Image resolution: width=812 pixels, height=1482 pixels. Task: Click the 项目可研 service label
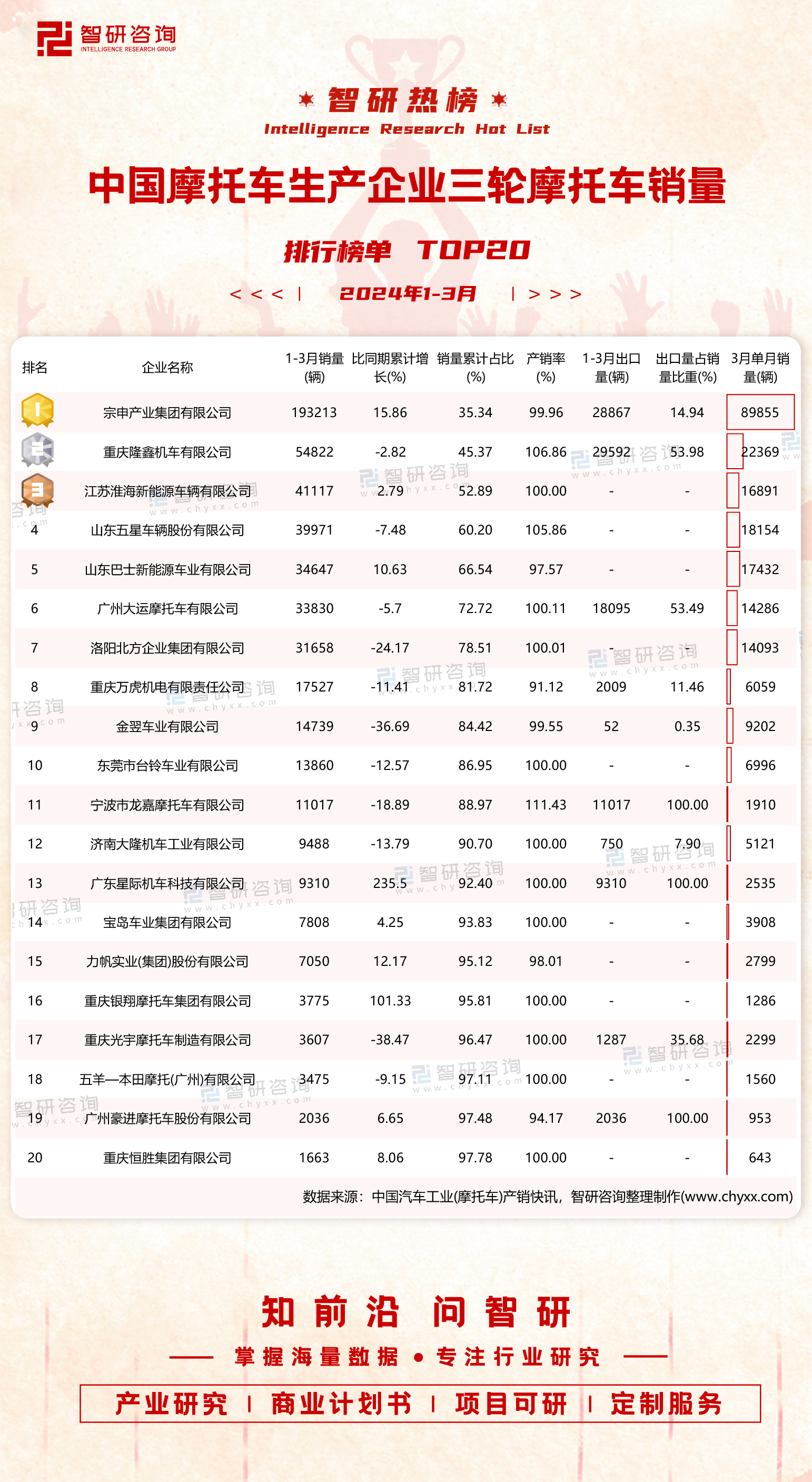pyautogui.click(x=511, y=1405)
